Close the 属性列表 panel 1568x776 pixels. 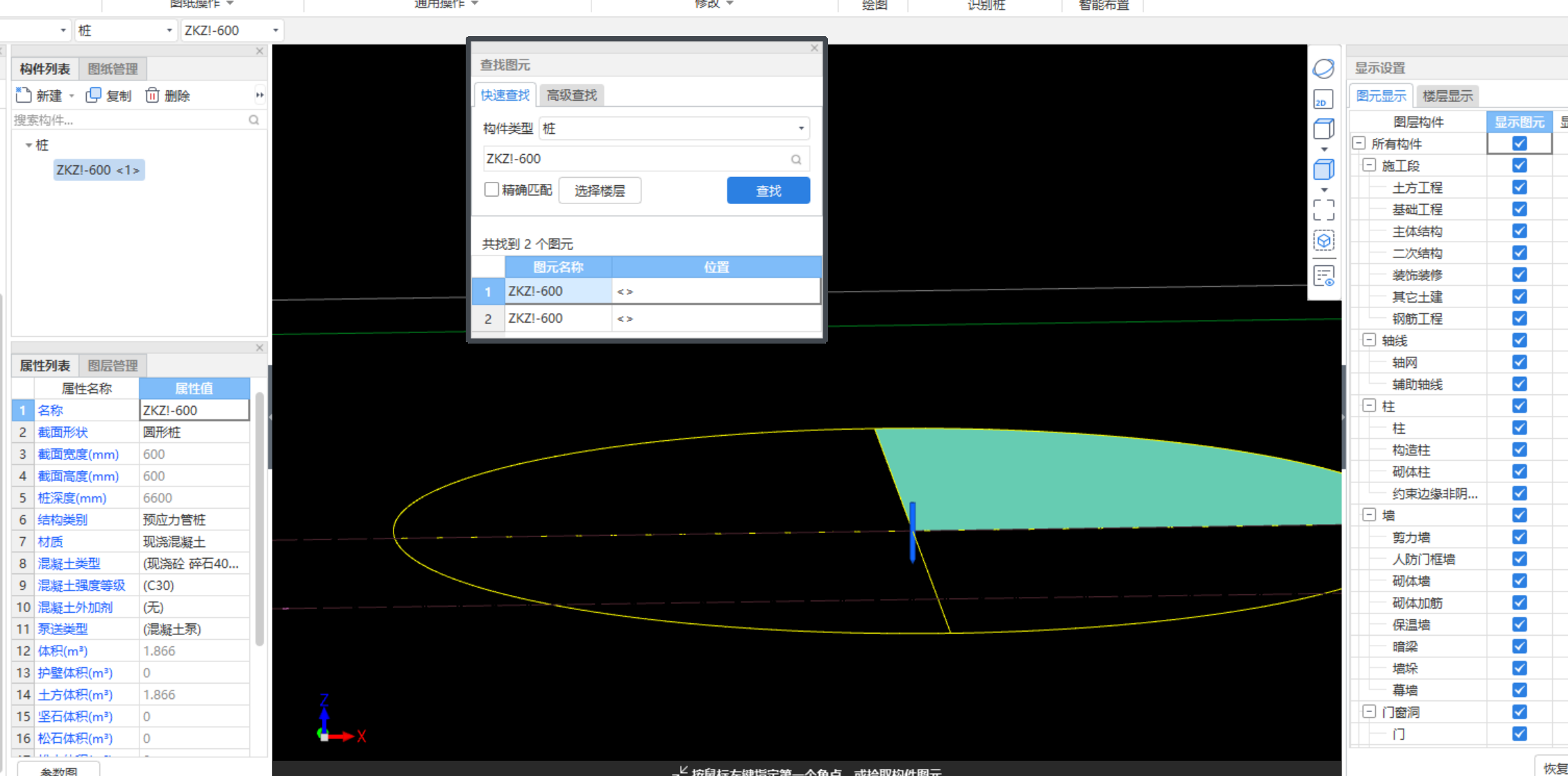click(x=260, y=347)
